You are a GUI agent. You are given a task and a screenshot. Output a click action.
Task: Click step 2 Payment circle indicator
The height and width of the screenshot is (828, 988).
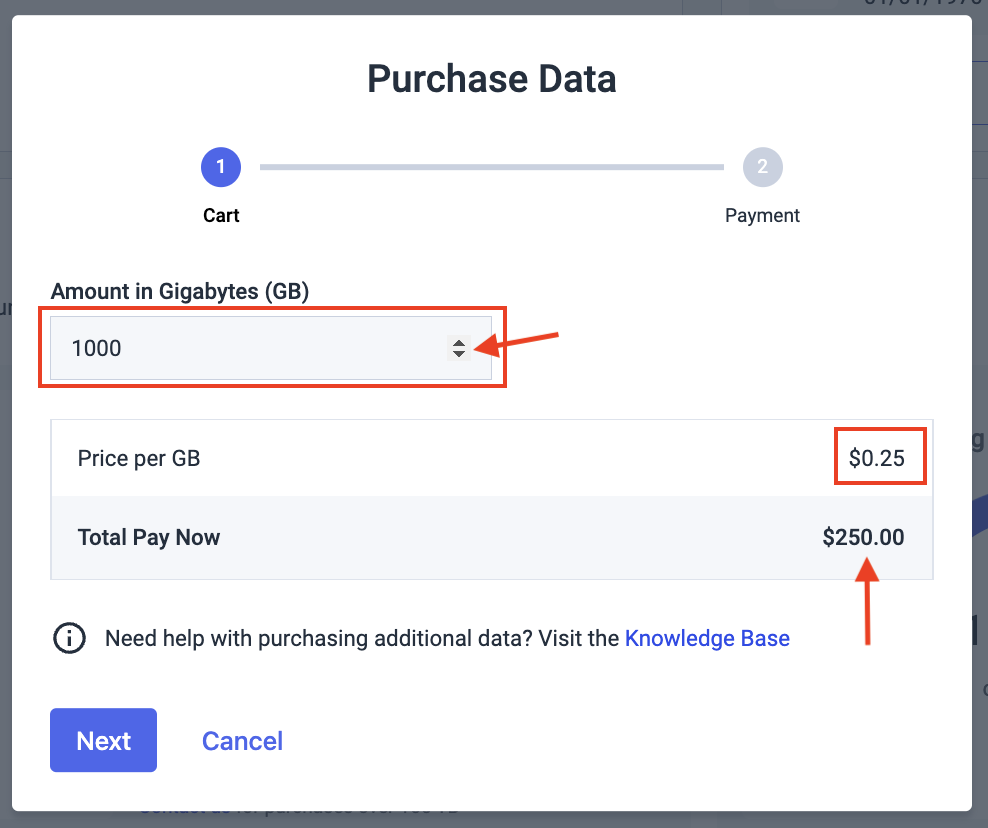762,167
